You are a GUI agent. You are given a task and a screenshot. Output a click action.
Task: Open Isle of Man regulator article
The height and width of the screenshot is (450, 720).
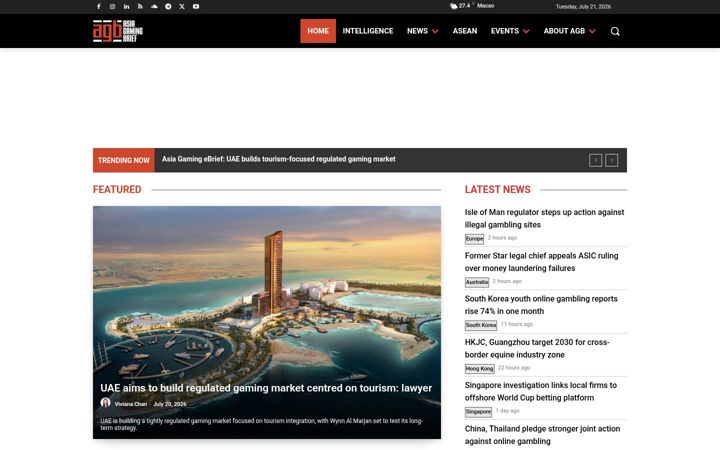544,218
